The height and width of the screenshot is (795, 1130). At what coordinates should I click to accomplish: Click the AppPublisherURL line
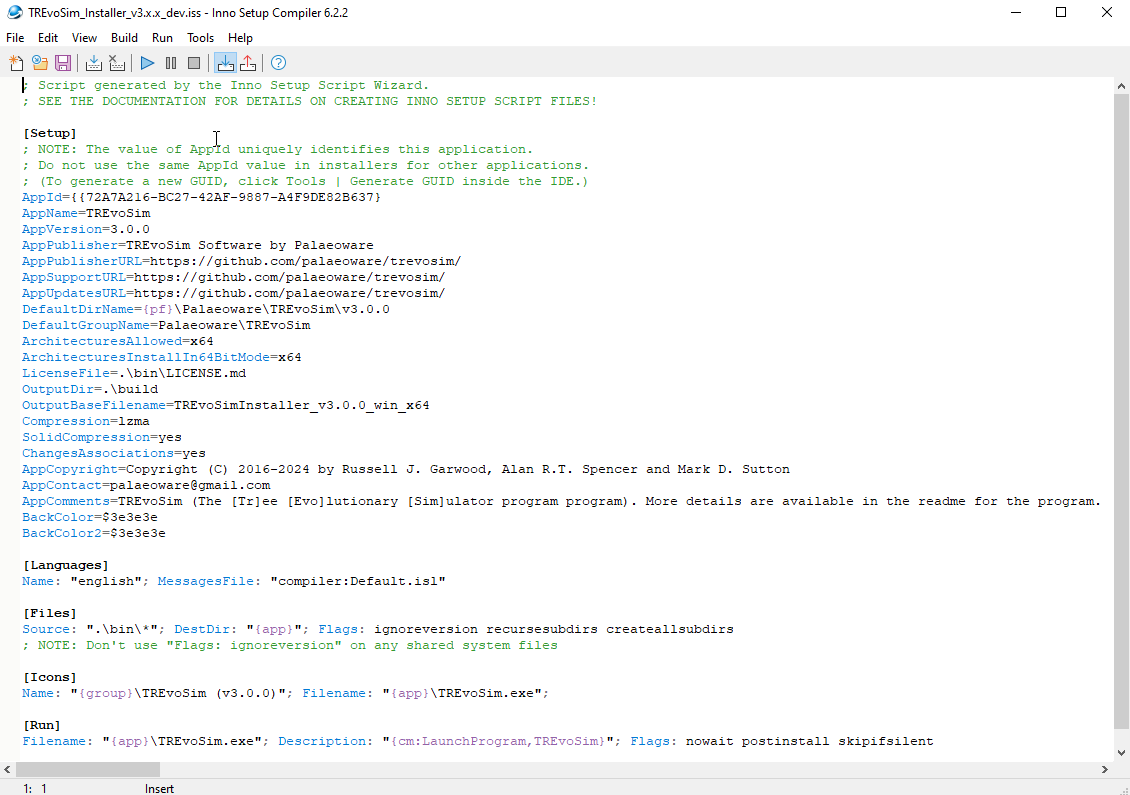(x=241, y=261)
